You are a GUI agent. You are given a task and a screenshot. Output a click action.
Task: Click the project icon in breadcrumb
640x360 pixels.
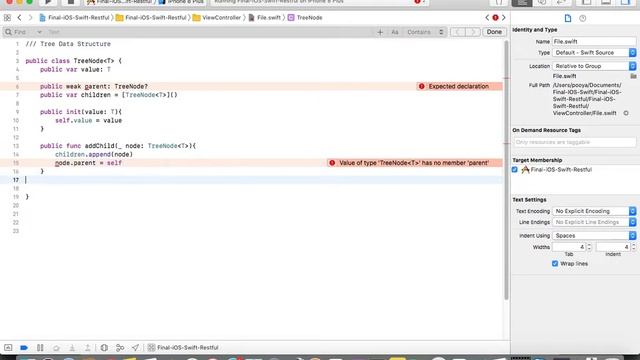[x=42, y=18]
